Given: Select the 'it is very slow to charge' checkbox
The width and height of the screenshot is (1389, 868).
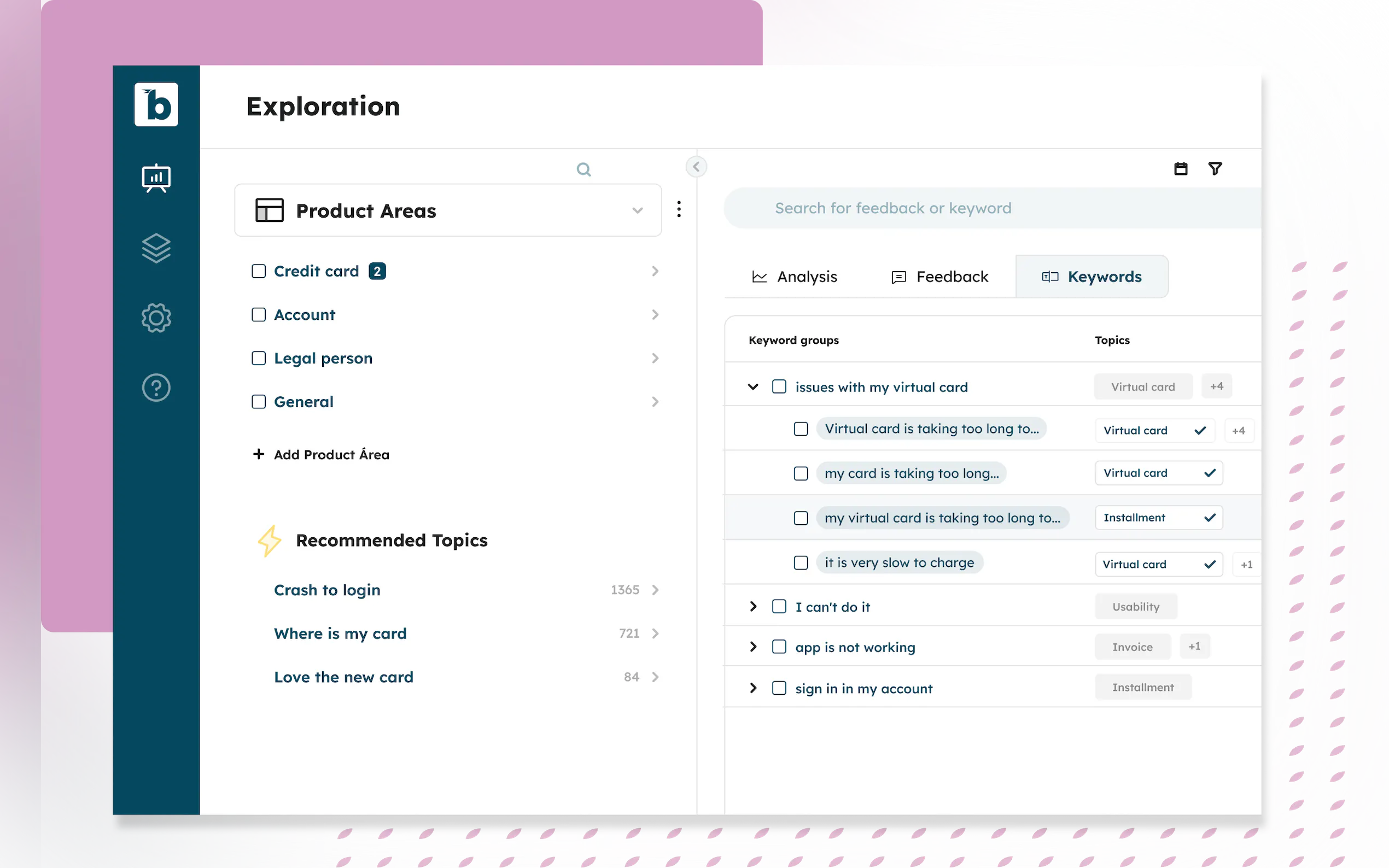Looking at the screenshot, I should coord(801,562).
